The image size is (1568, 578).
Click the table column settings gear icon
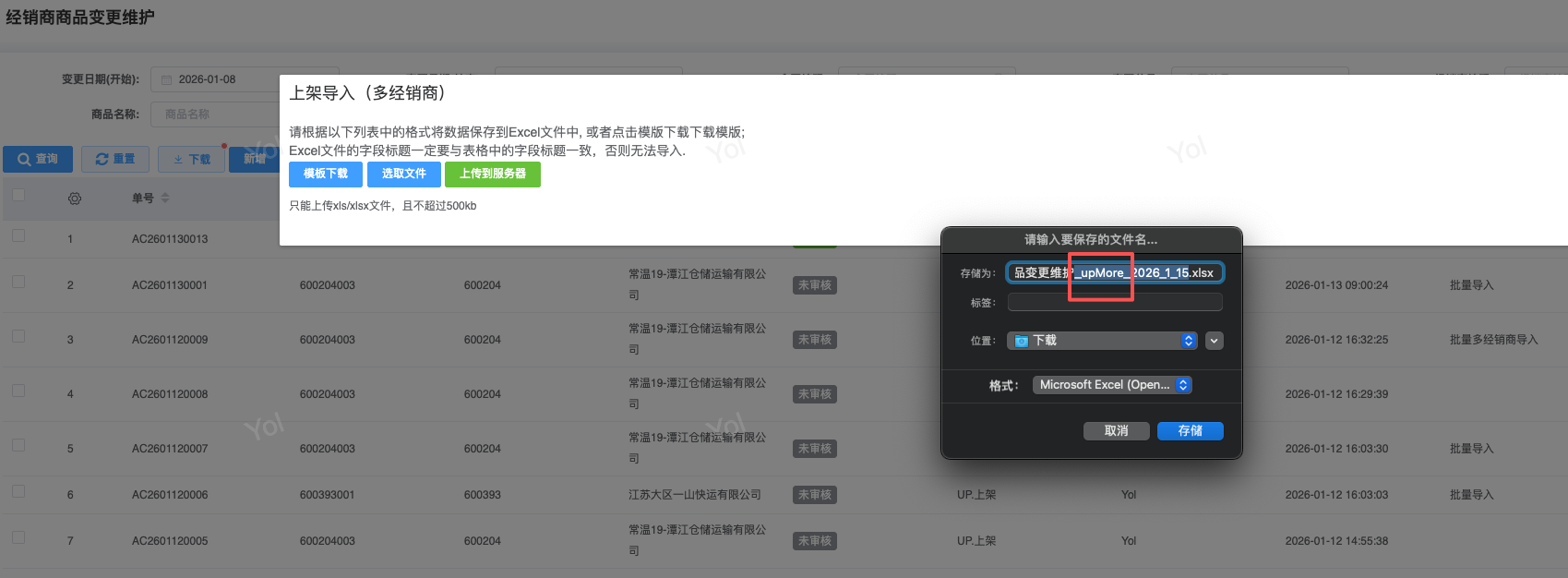tap(75, 199)
